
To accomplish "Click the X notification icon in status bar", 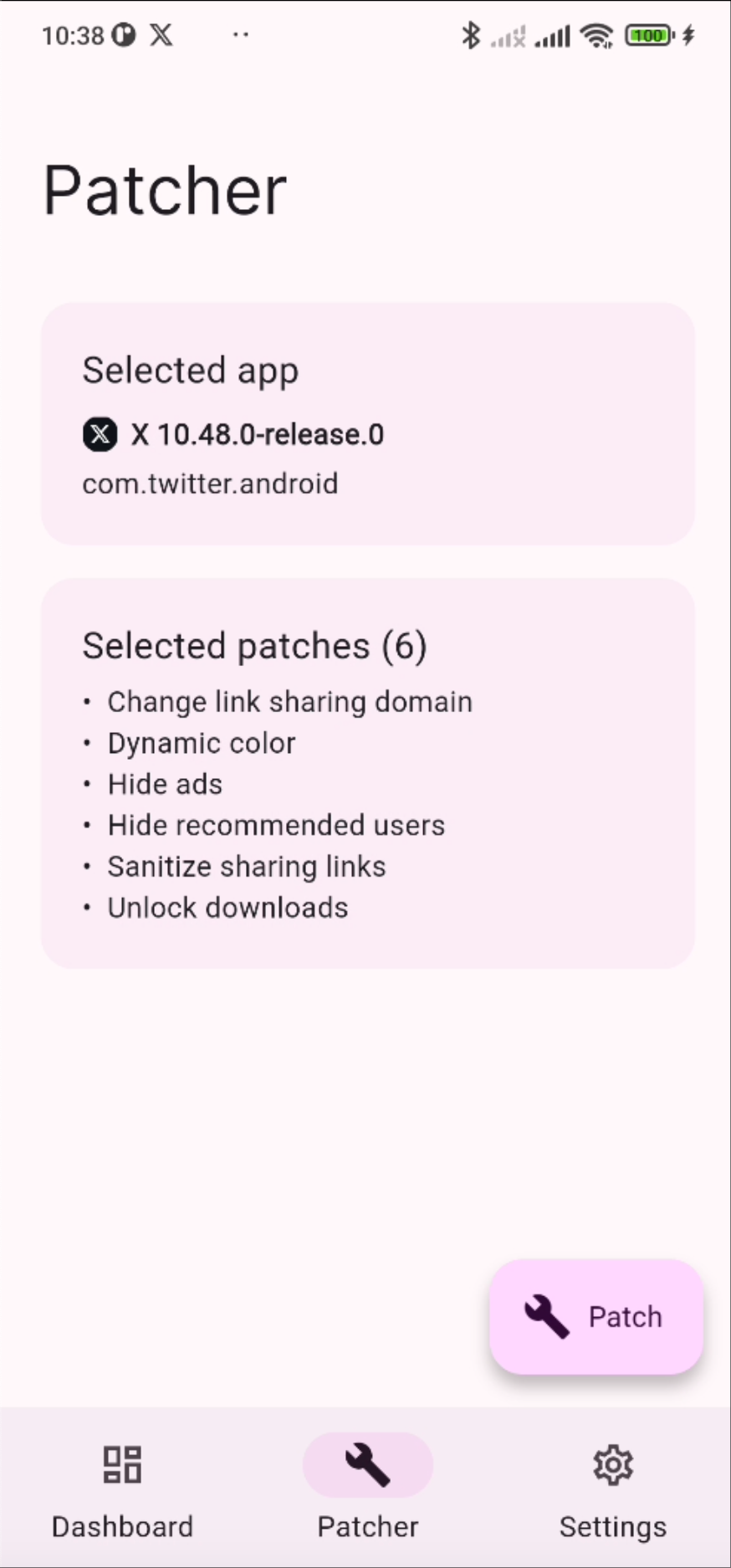I will (161, 35).
